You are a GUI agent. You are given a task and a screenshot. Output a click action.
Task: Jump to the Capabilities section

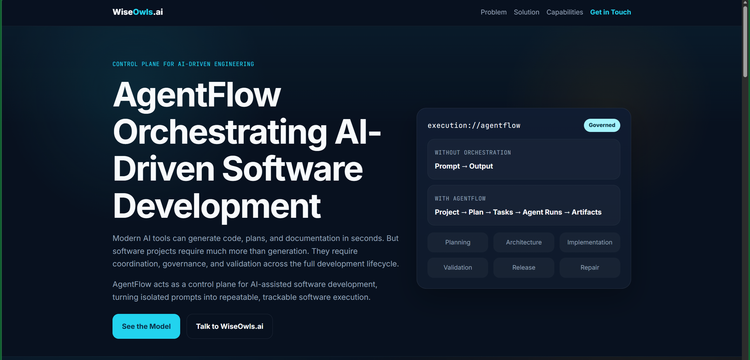(x=565, y=12)
